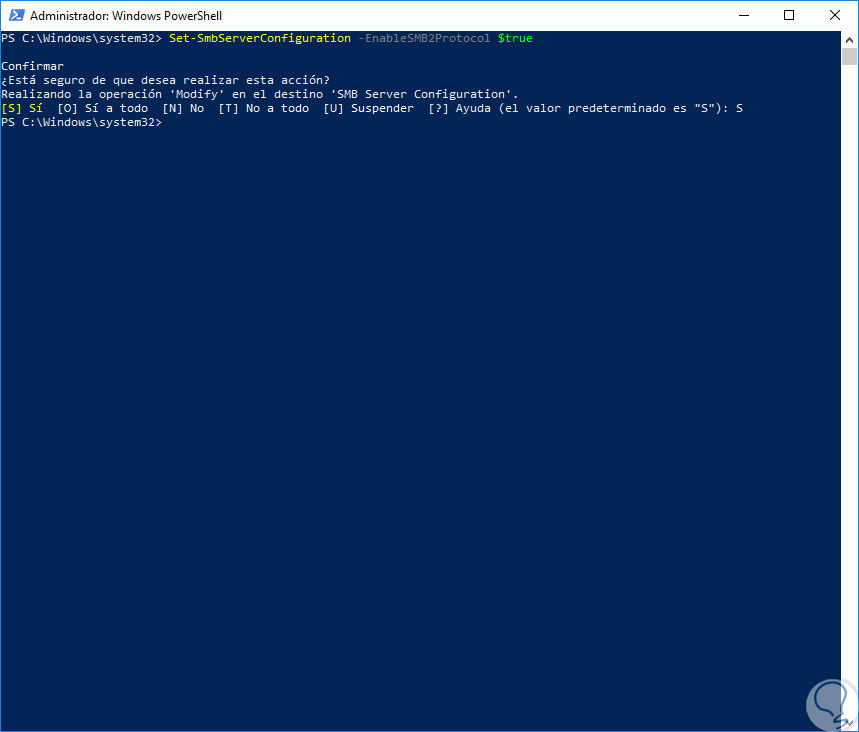Click the "Administrador: Windows PowerShell" title text

126,16
